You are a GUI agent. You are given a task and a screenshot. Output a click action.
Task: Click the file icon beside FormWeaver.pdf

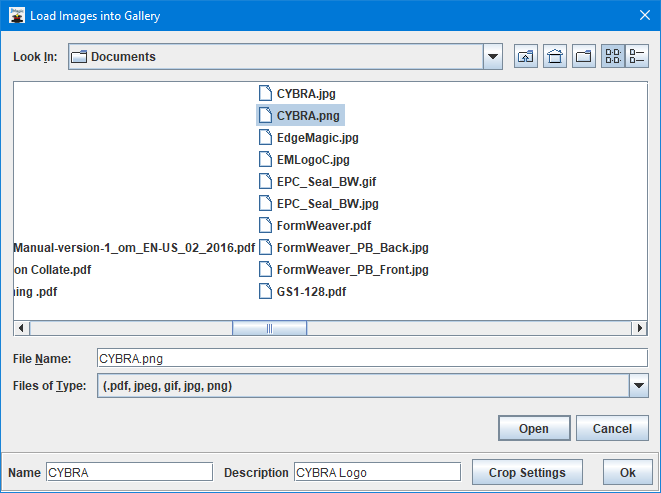click(265, 226)
